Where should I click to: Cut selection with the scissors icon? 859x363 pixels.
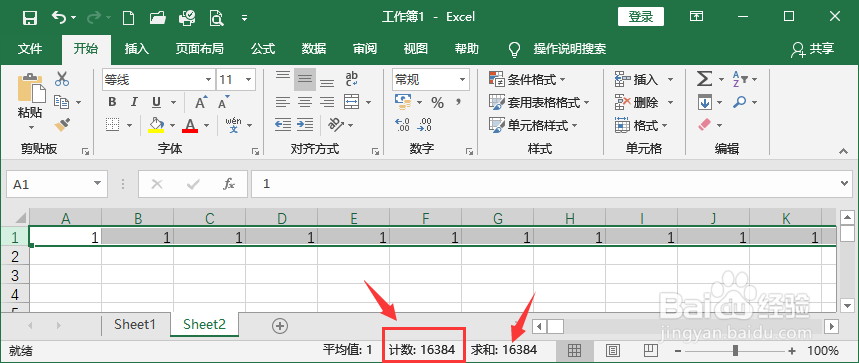(x=62, y=79)
